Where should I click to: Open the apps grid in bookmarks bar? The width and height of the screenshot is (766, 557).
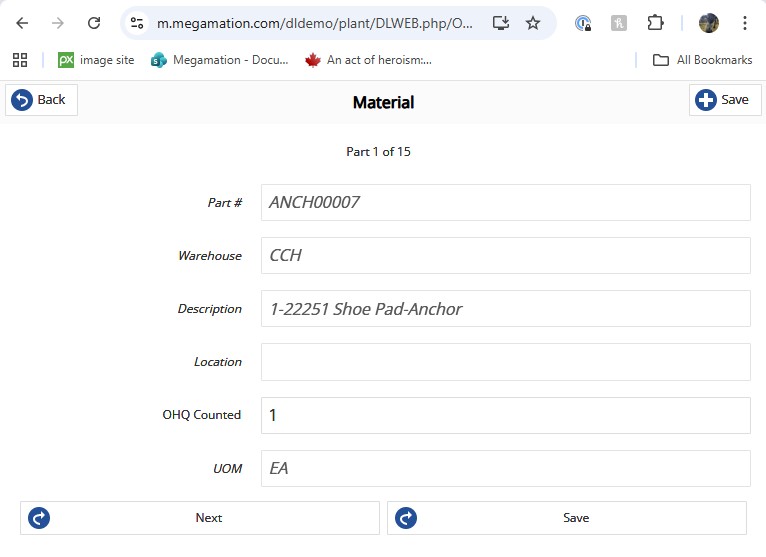pos(20,60)
